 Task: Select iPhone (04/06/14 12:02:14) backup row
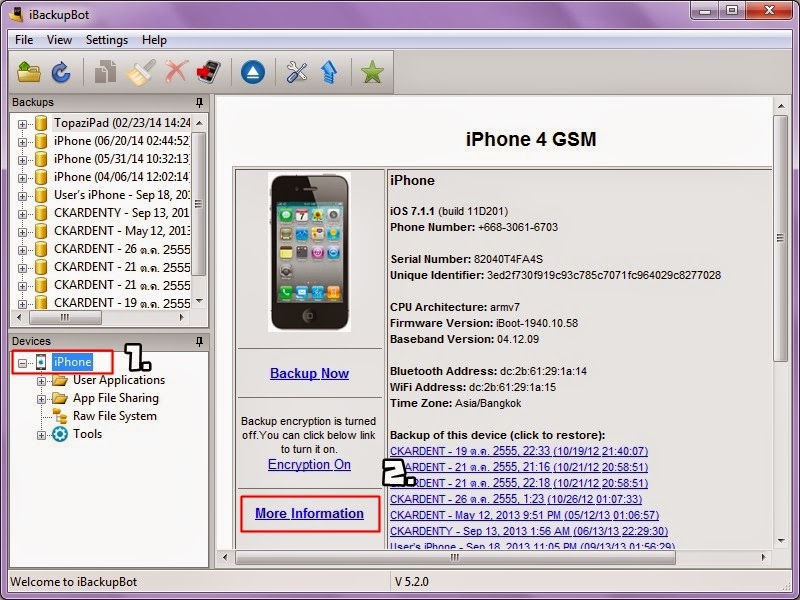[x=121, y=177]
